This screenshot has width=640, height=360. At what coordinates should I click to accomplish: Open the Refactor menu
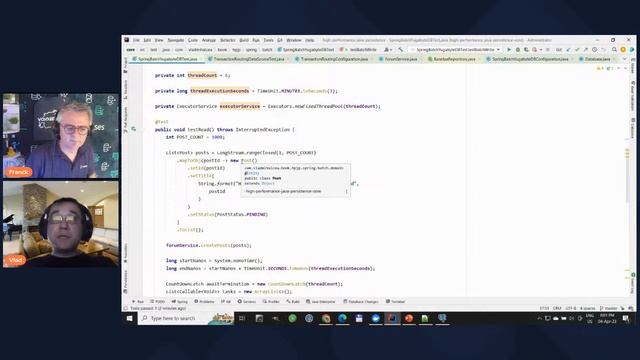tap(228, 40)
